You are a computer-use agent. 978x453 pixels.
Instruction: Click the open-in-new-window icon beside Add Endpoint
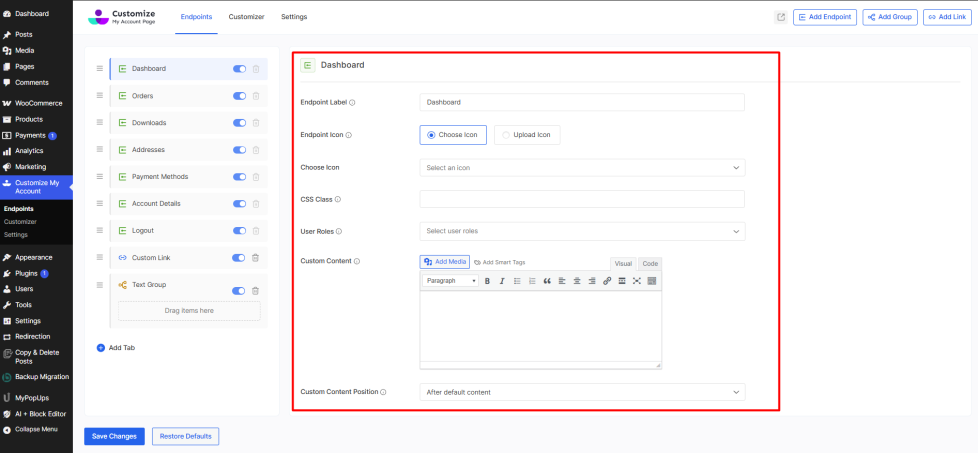781,17
